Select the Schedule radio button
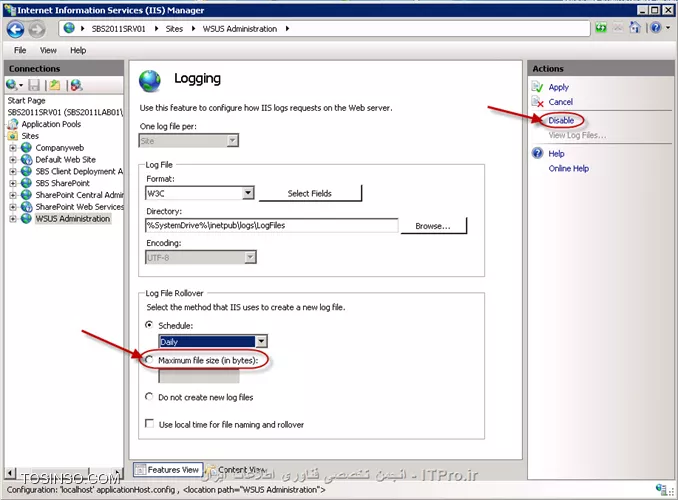This screenshot has height=500, width=678. click(149, 325)
